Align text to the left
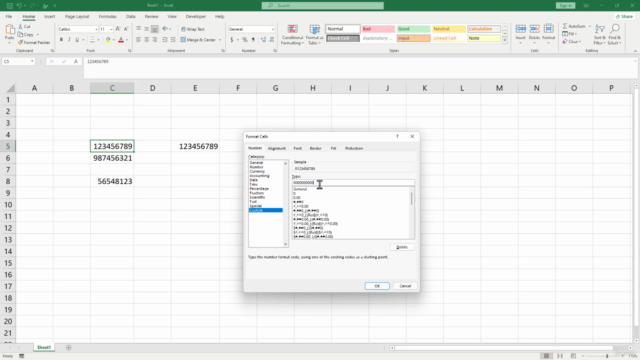This screenshot has height=360, width=640. tap(139, 40)
